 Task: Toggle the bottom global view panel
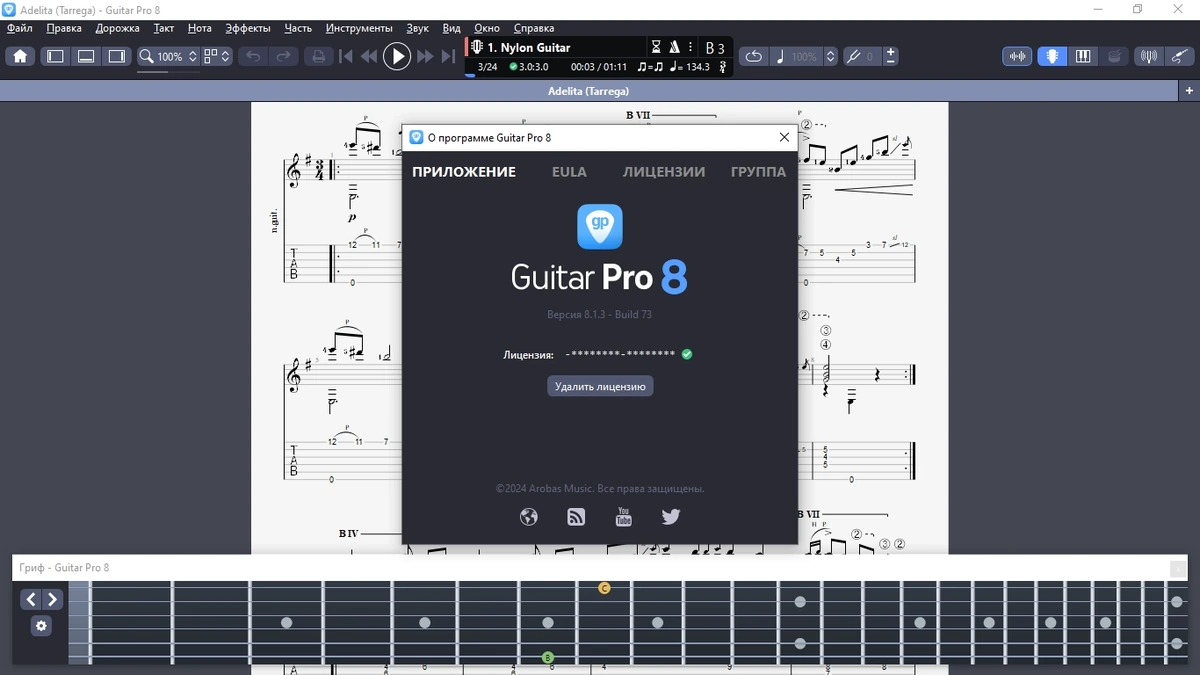point(87,57)
